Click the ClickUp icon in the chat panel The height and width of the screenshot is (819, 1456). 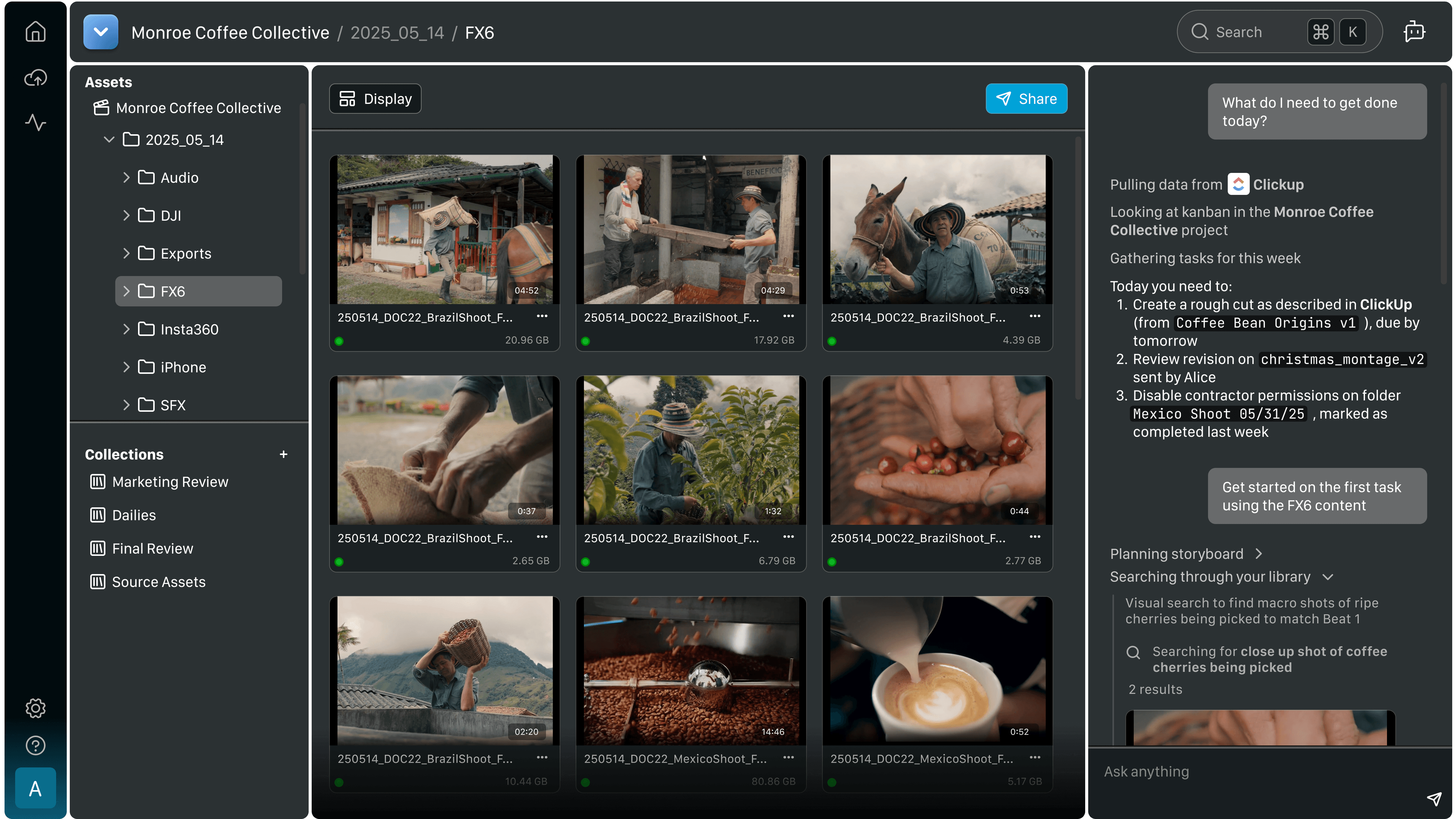coord(1238,184)
